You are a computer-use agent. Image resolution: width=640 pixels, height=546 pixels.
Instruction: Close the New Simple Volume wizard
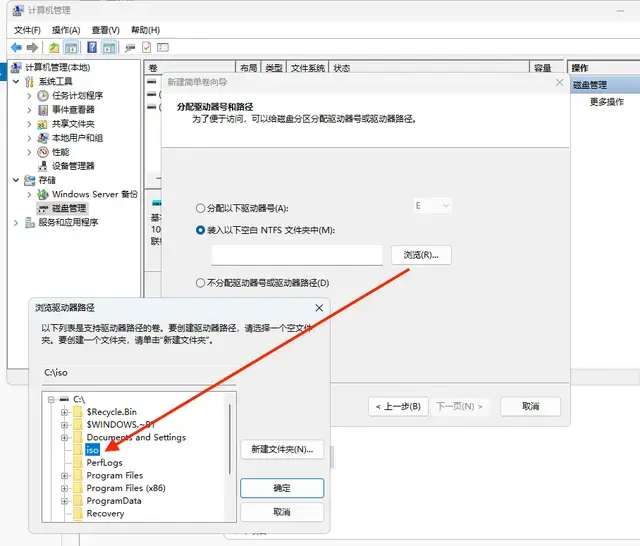pyautogui.click(x=560, y=83)
